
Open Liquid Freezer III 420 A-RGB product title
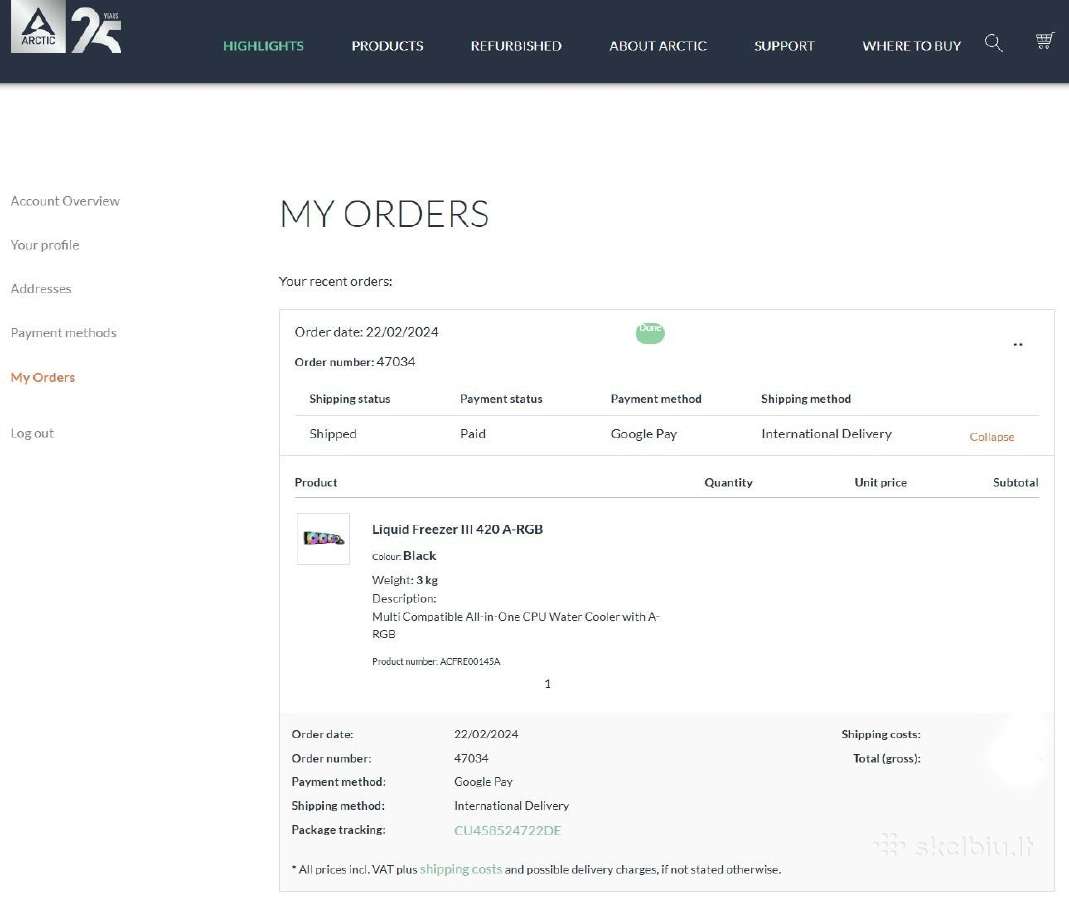point(457,529)
